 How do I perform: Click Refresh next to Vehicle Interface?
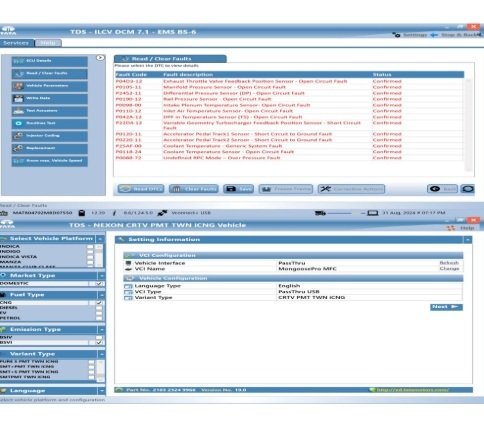449,263
